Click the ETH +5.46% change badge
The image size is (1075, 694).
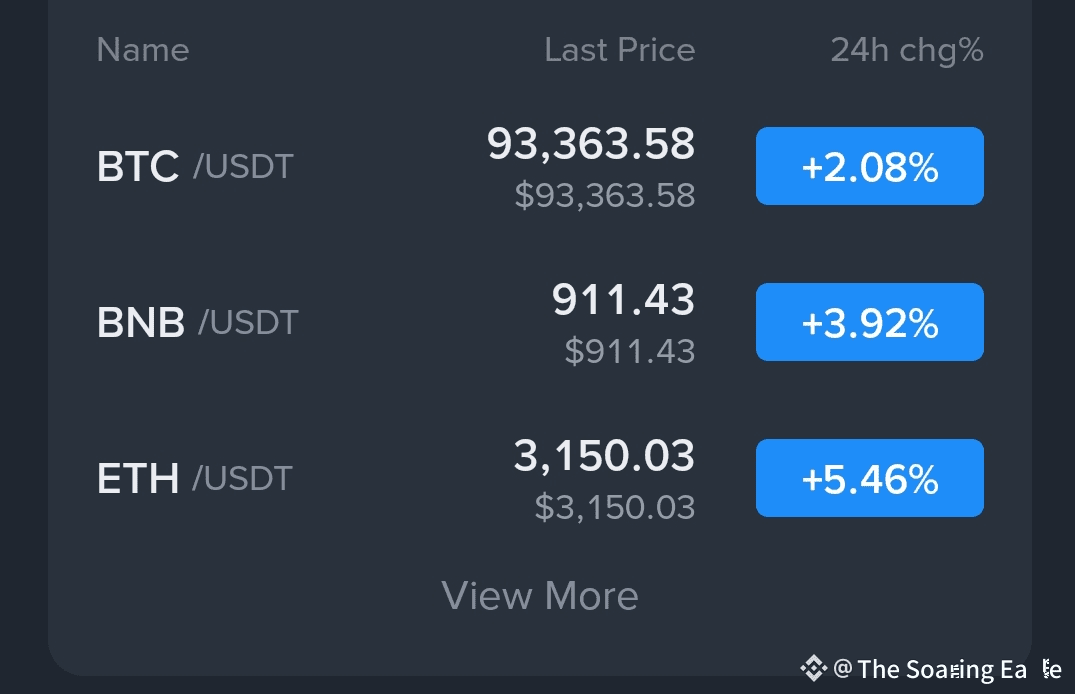click(869, 478)
